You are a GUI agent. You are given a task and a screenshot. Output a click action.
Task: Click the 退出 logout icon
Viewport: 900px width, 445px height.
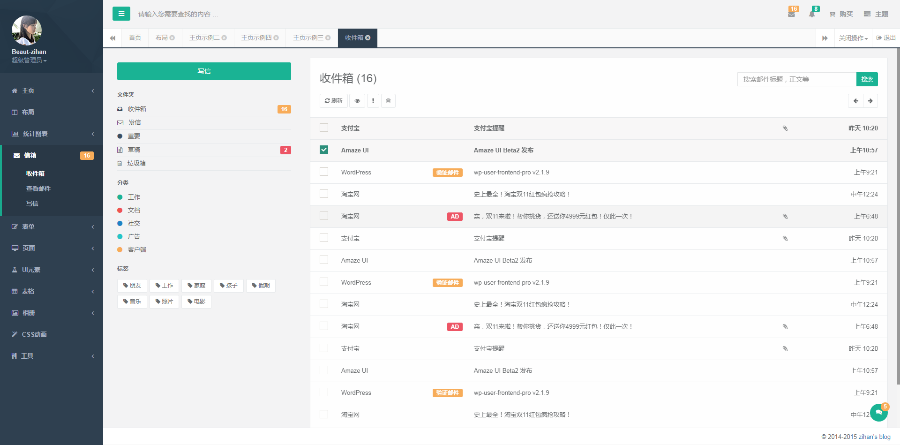pyautogui.click(x=886, y=38)
